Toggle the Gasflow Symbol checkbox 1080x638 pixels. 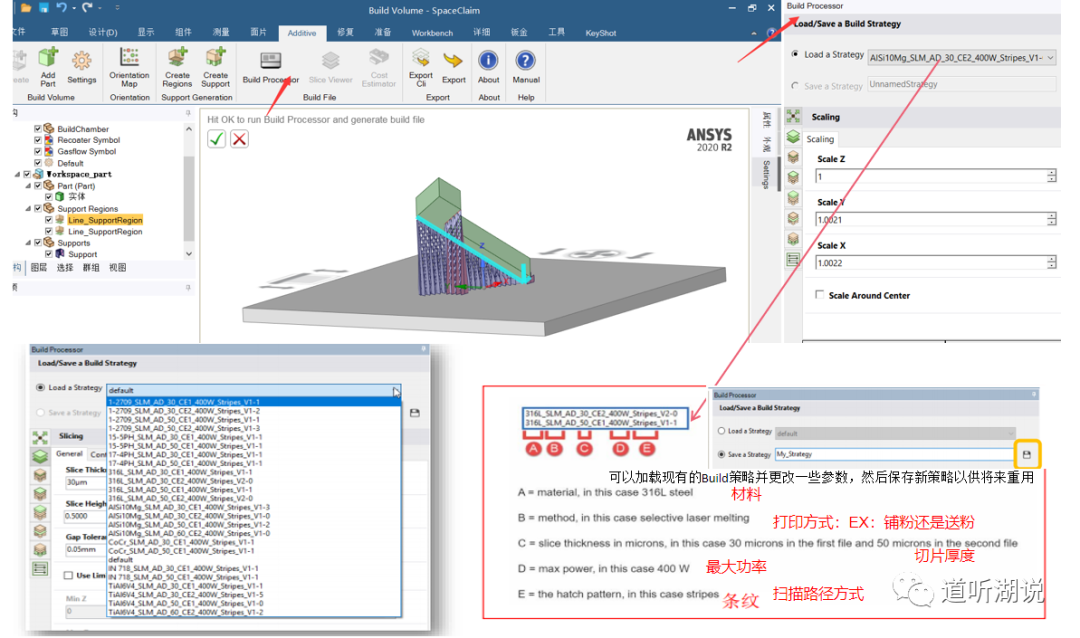coord(38,151)
